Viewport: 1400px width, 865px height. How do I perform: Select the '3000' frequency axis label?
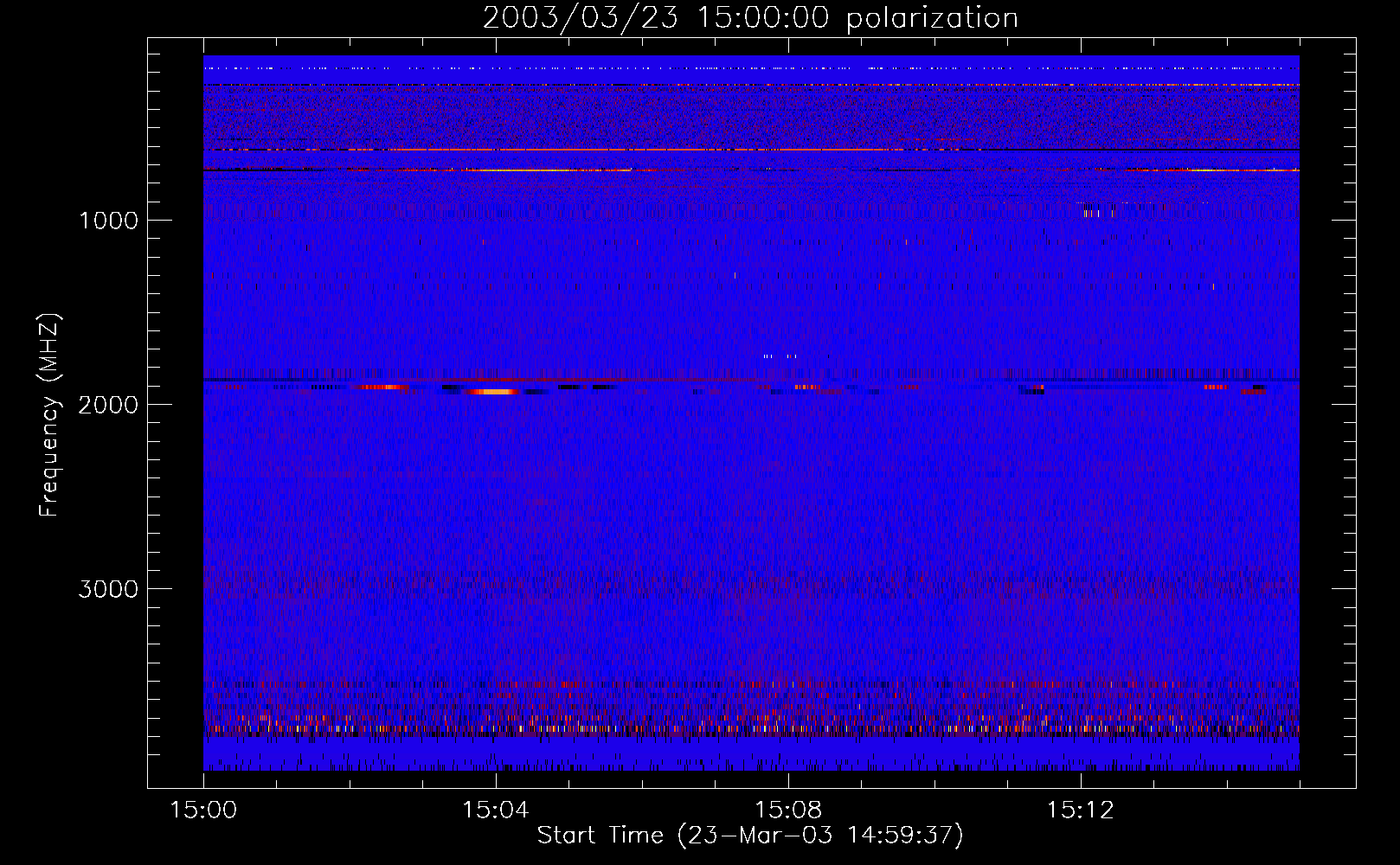tap(108, 589)
